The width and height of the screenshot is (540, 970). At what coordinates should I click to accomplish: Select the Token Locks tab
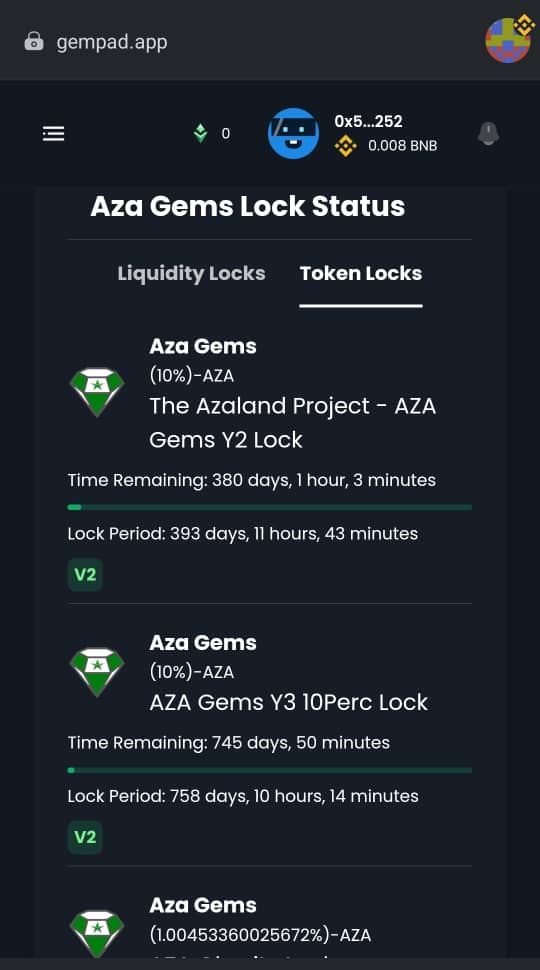361,273
